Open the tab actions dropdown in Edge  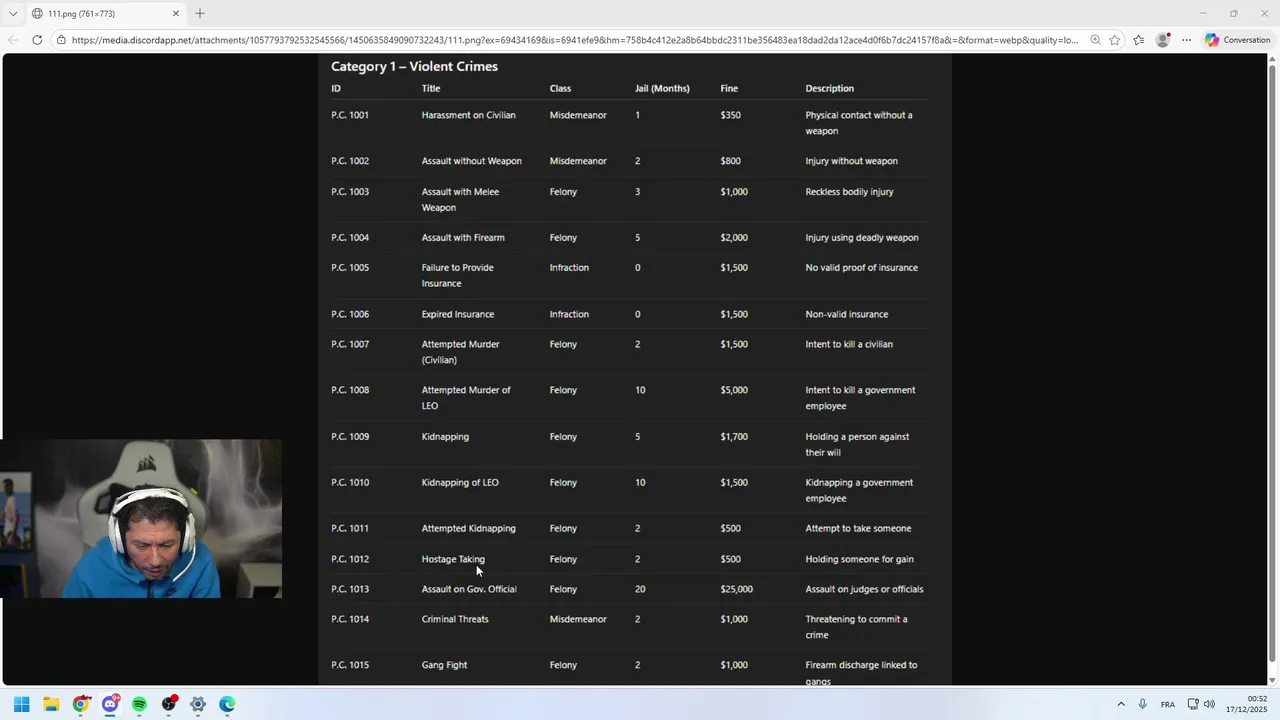pyautogui.click(x=13, y=14)
